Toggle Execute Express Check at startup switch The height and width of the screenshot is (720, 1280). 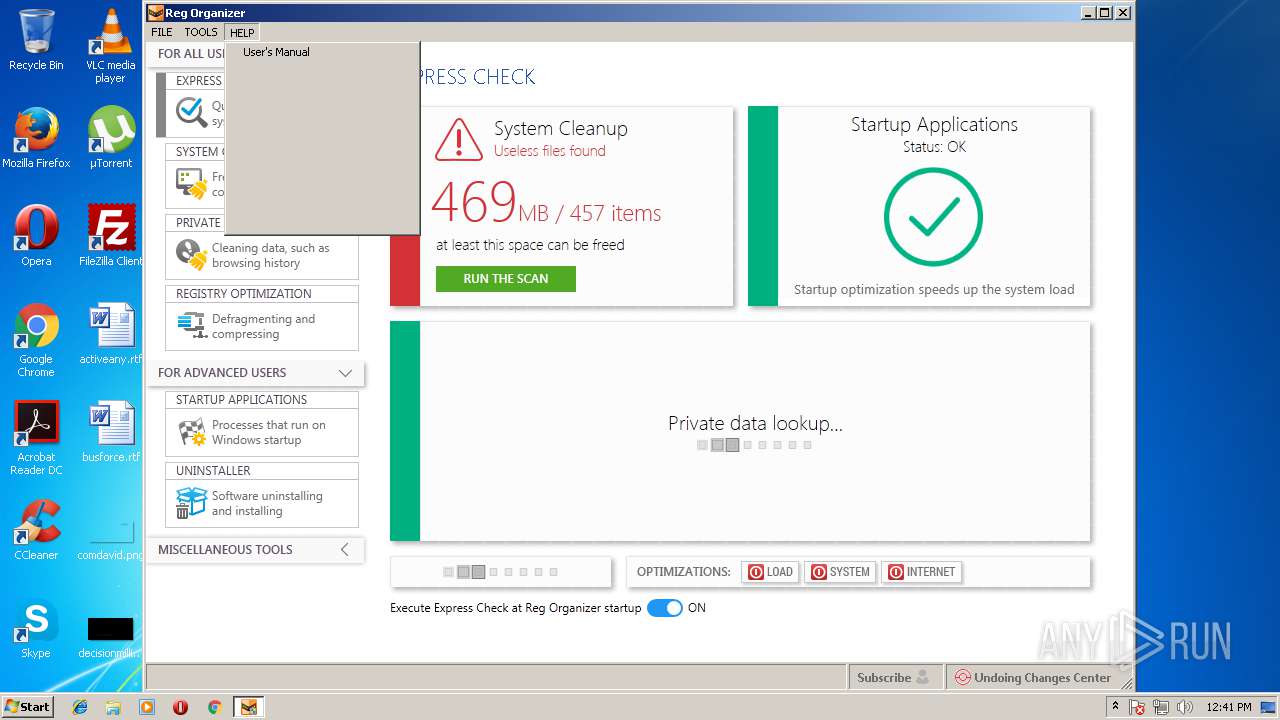pos(664,608)
